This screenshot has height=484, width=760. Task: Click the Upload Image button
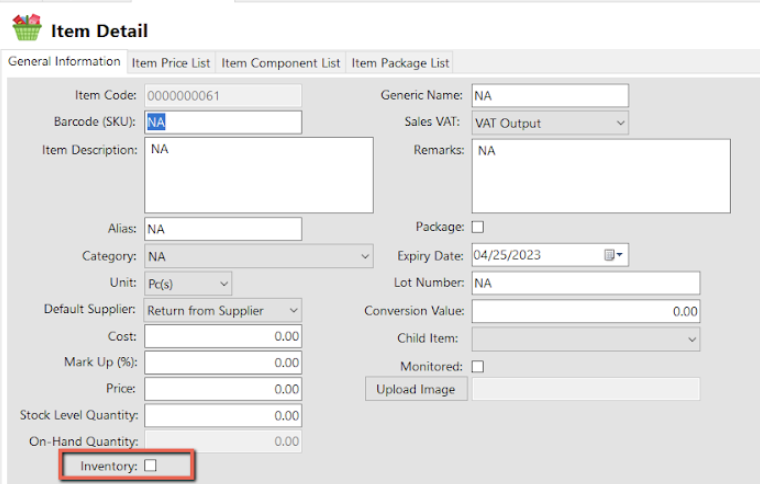pyautogui.click(x=416, y=389)
